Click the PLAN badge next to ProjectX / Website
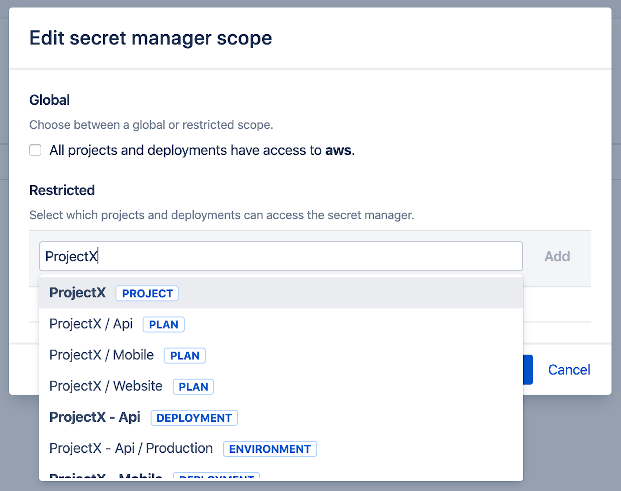 pyautogui.click(x=193, y=387)
